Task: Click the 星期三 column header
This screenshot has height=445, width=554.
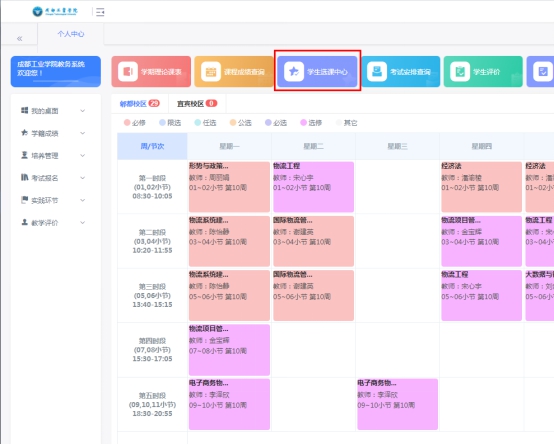Action: click(397, 146)
